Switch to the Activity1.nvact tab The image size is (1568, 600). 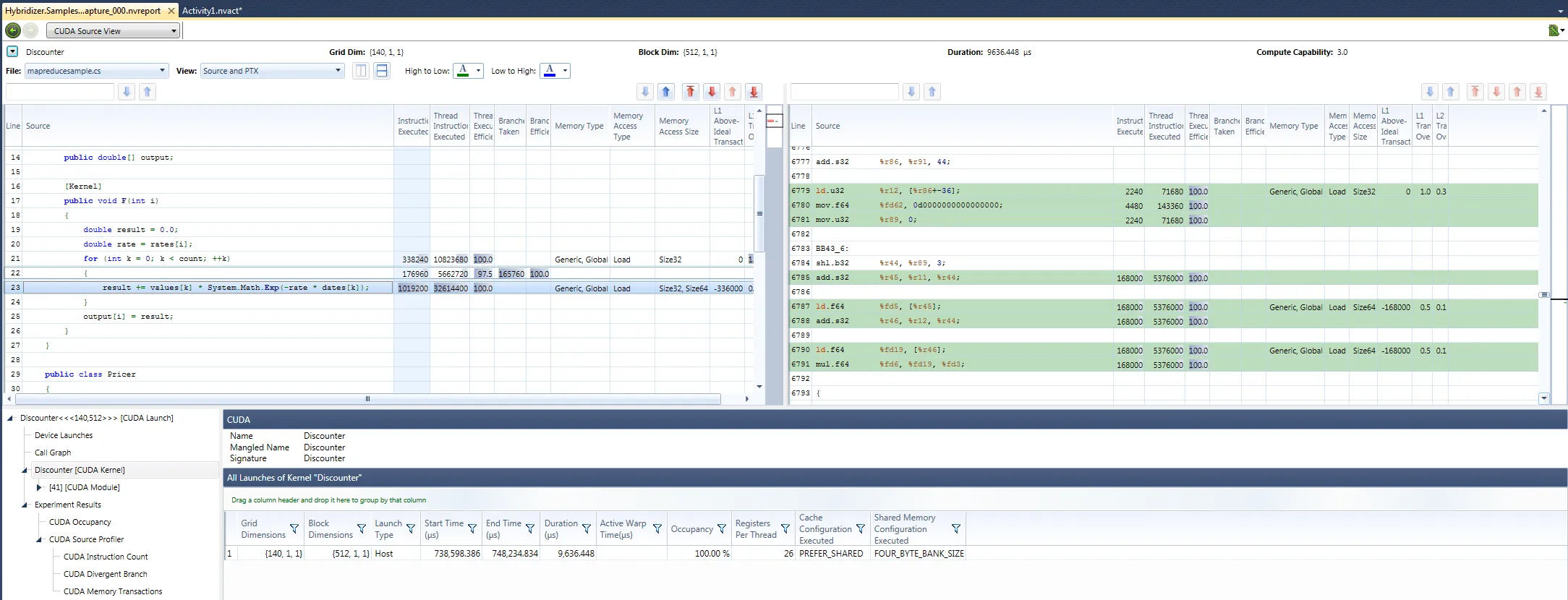click(212, 11)
